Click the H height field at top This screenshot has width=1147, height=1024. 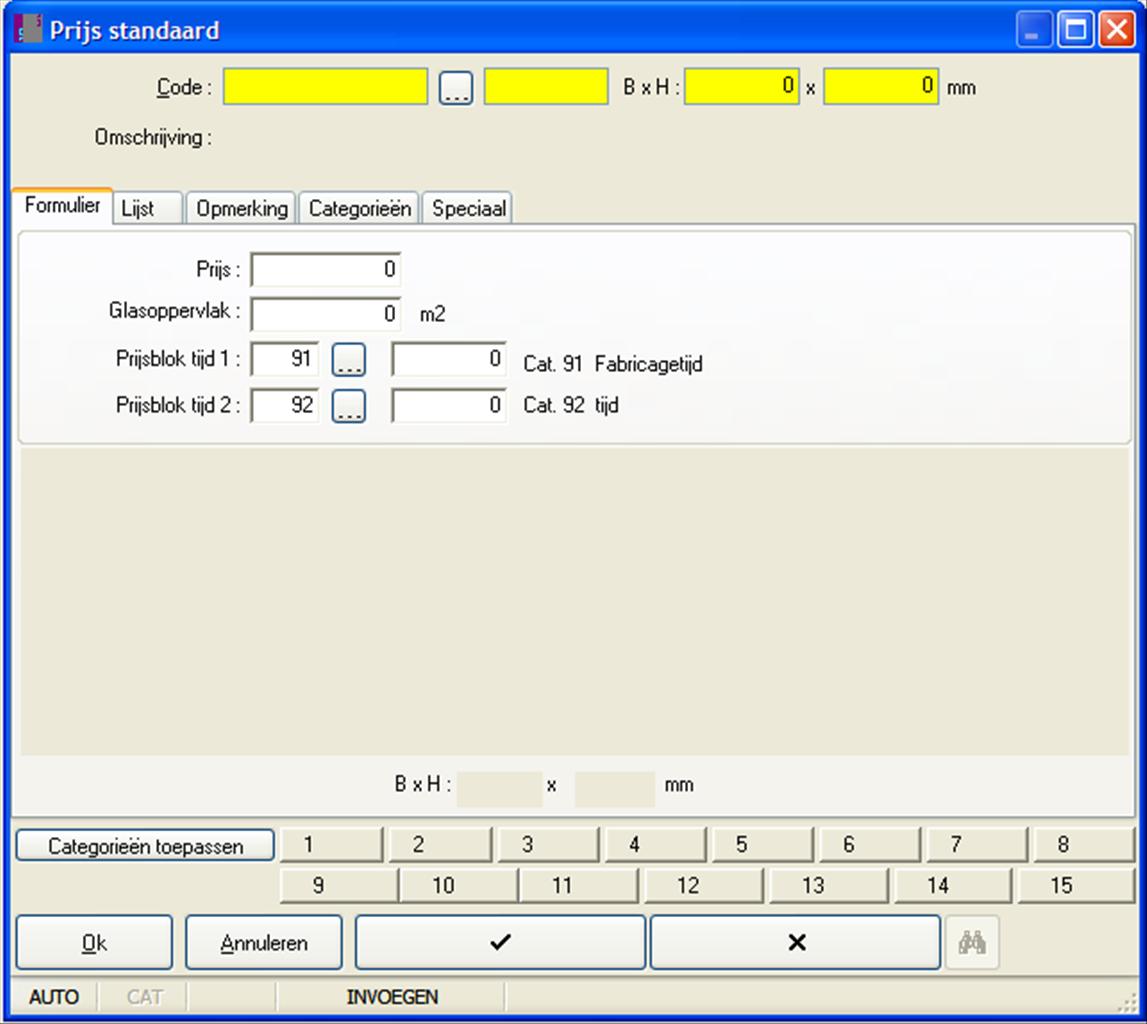[881, 86]
